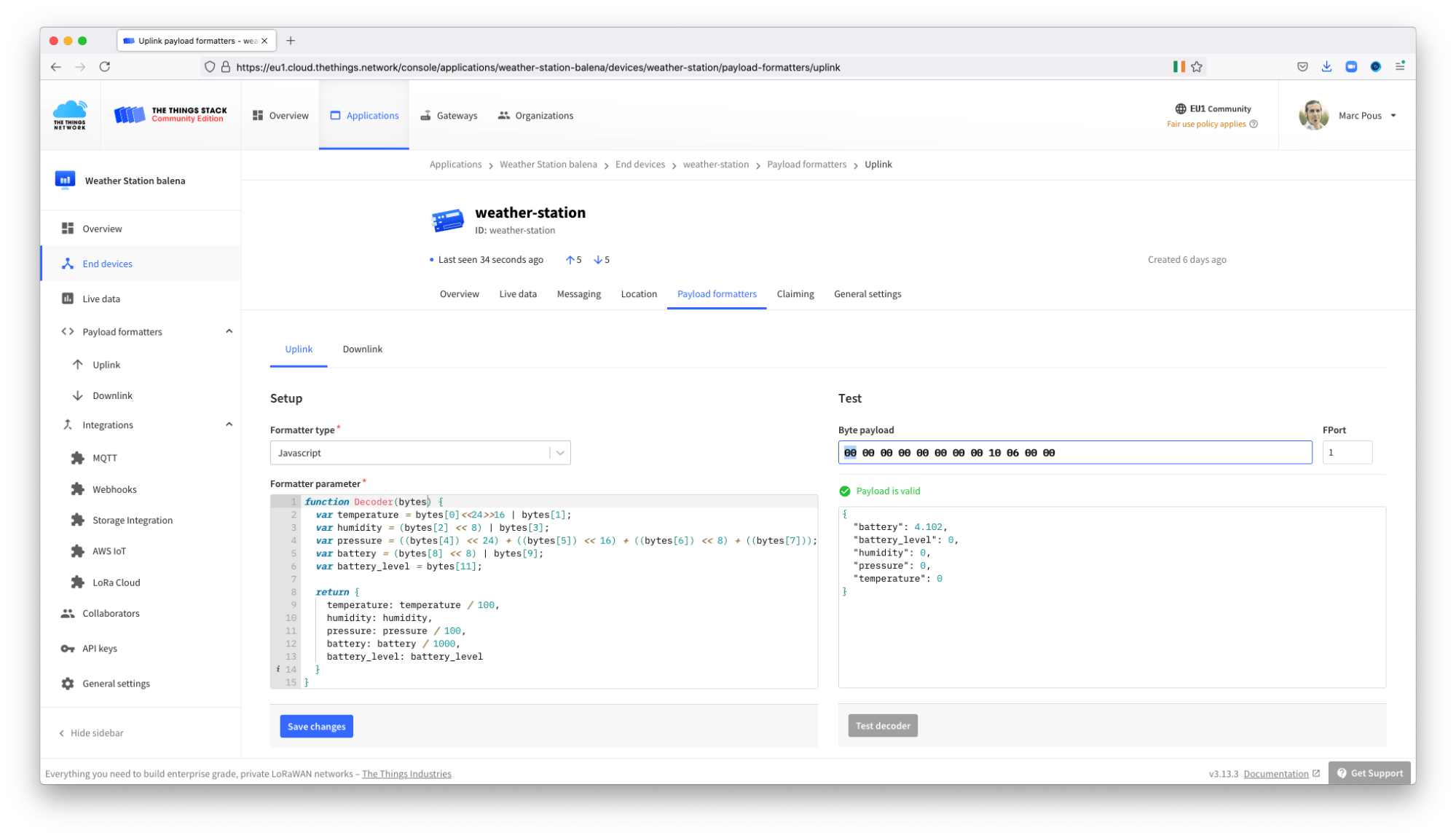Open the Claiming tab

point(795,293)
